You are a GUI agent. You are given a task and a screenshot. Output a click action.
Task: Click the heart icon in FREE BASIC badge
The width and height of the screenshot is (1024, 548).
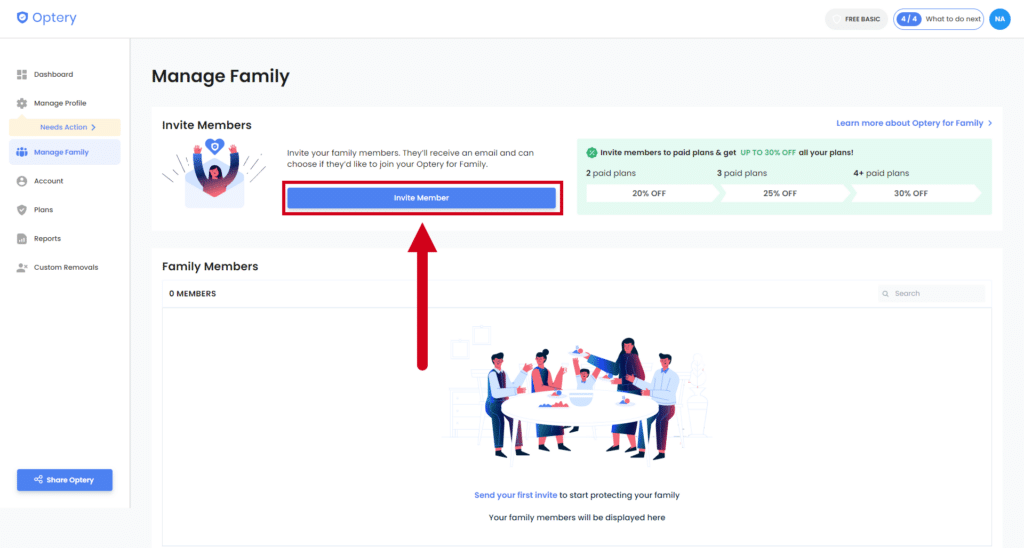(x=837, y=19)
